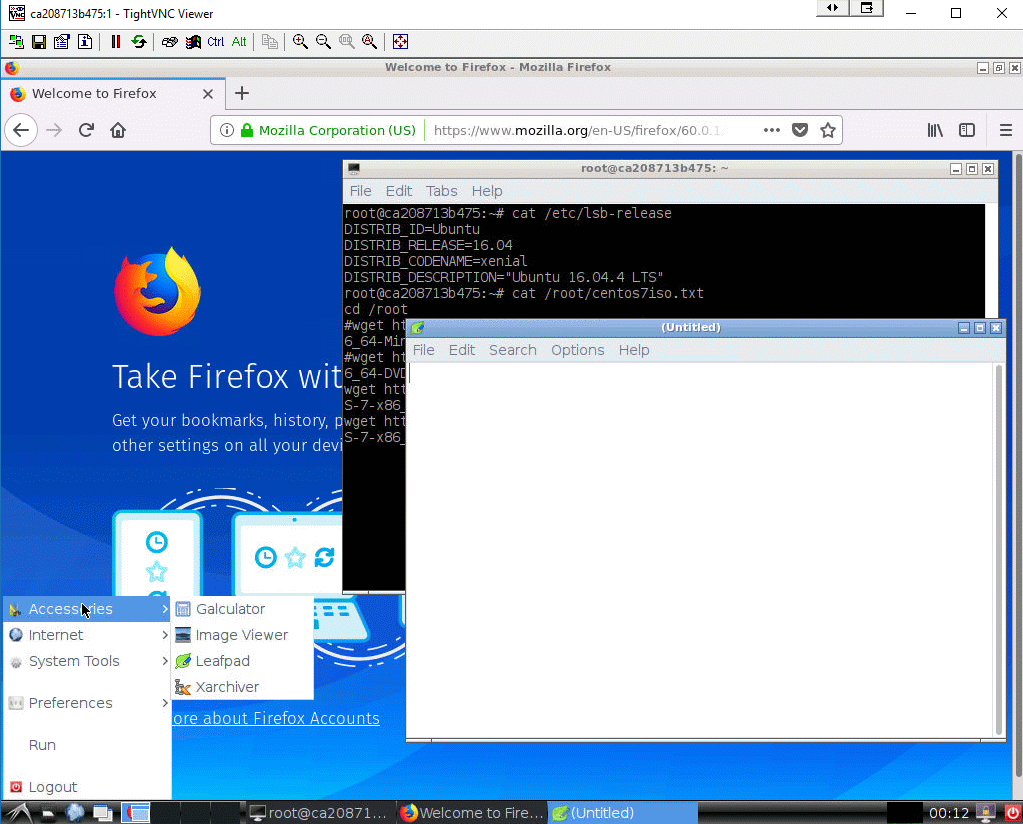Open Leafpad Edit menu
This screenshot has width=1023, height=824.
[x=462, y=350]
